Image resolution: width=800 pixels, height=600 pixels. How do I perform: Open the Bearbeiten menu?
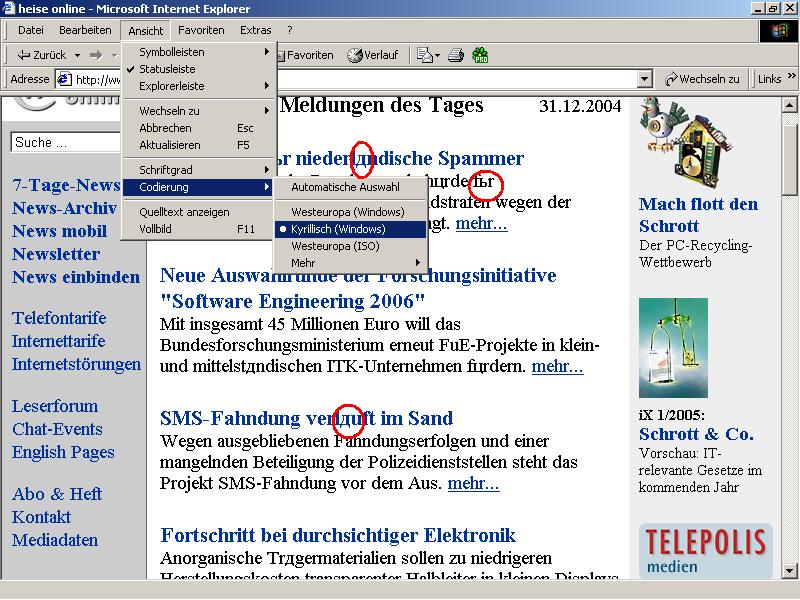pyautogui.click(x=85, y=31)
